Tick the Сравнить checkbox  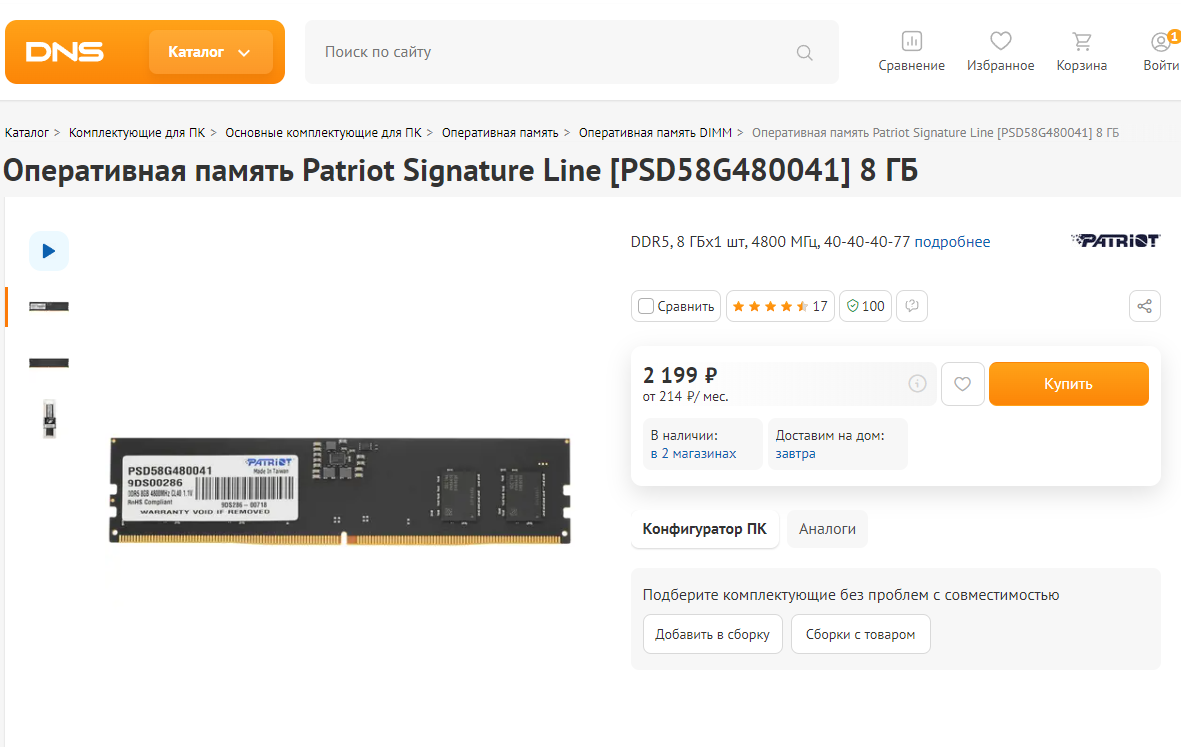click(645, 306)
